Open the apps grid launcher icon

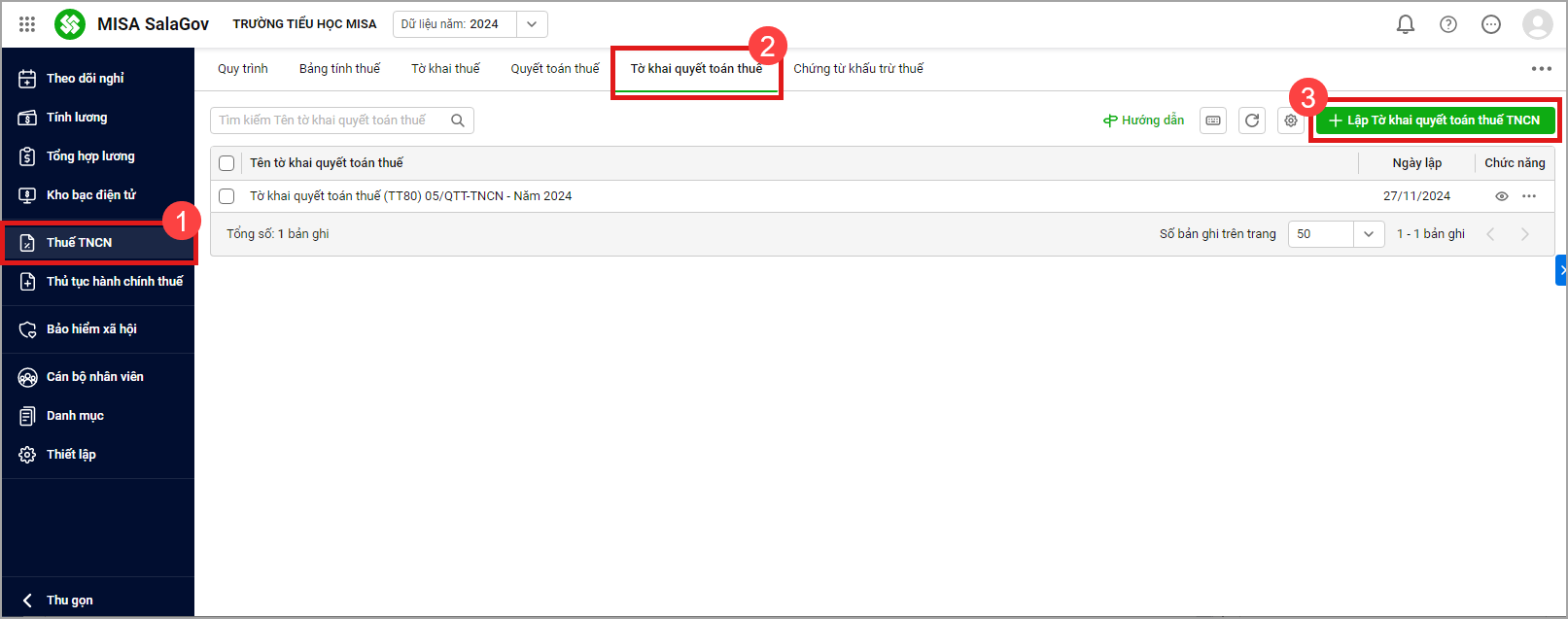[x=27, y=24]
